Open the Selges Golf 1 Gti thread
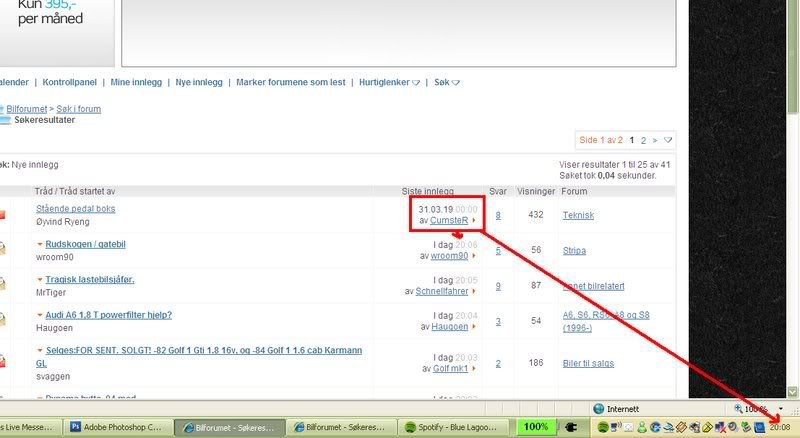Viewport: 800px width, 438px height. tap(199, 357)
